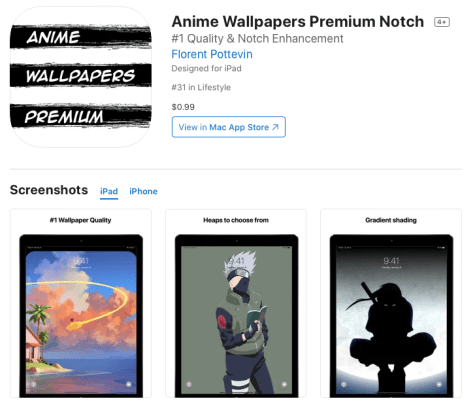Viewport: 475px width, 418px height.
Task: Open the Gradient shading screenshot
Action: point(391,303)
